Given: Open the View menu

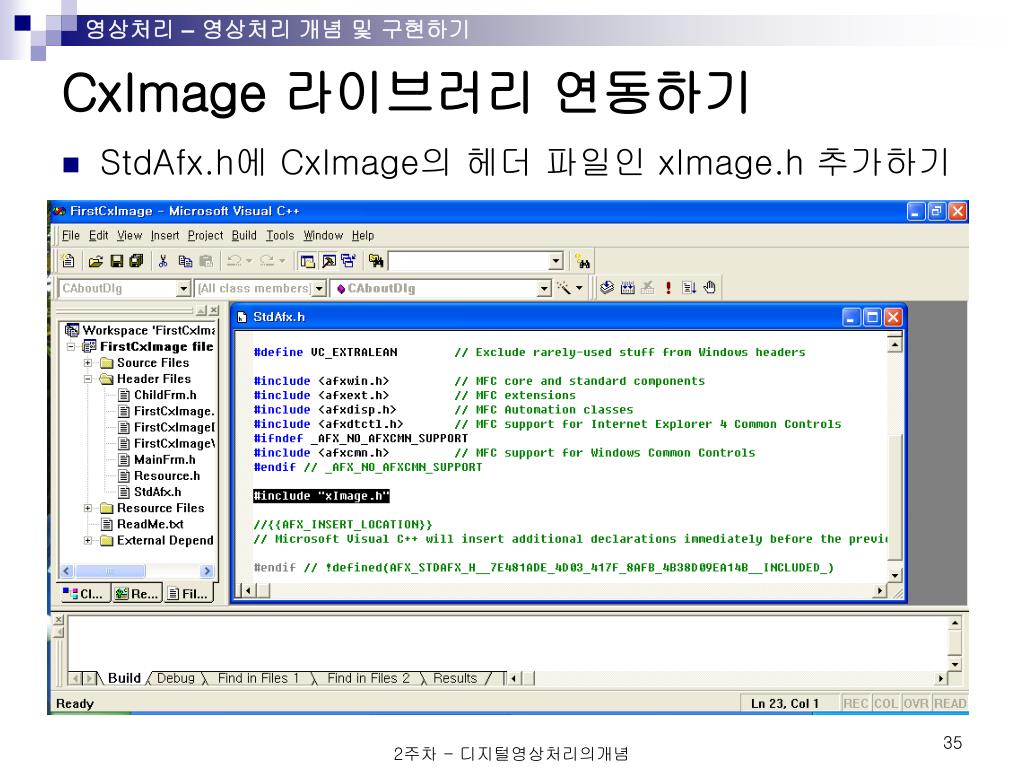Looking at the screenshot, I should pyautogui.click(x=129, y=236).
